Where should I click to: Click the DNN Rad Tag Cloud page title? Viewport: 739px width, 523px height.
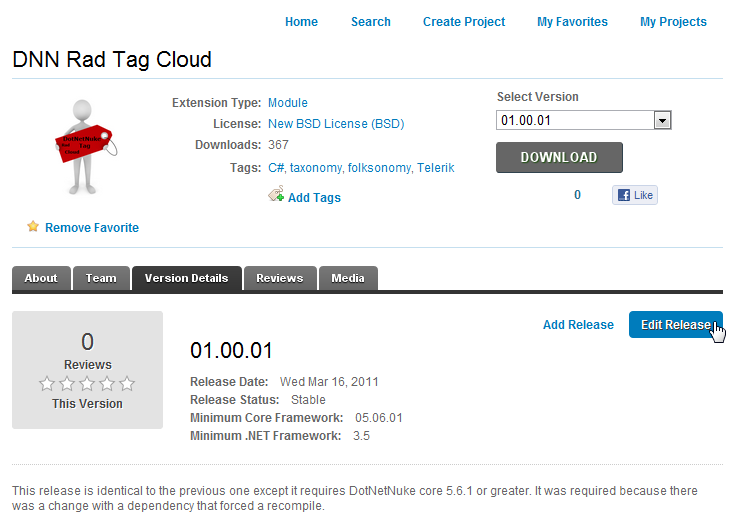112,60
